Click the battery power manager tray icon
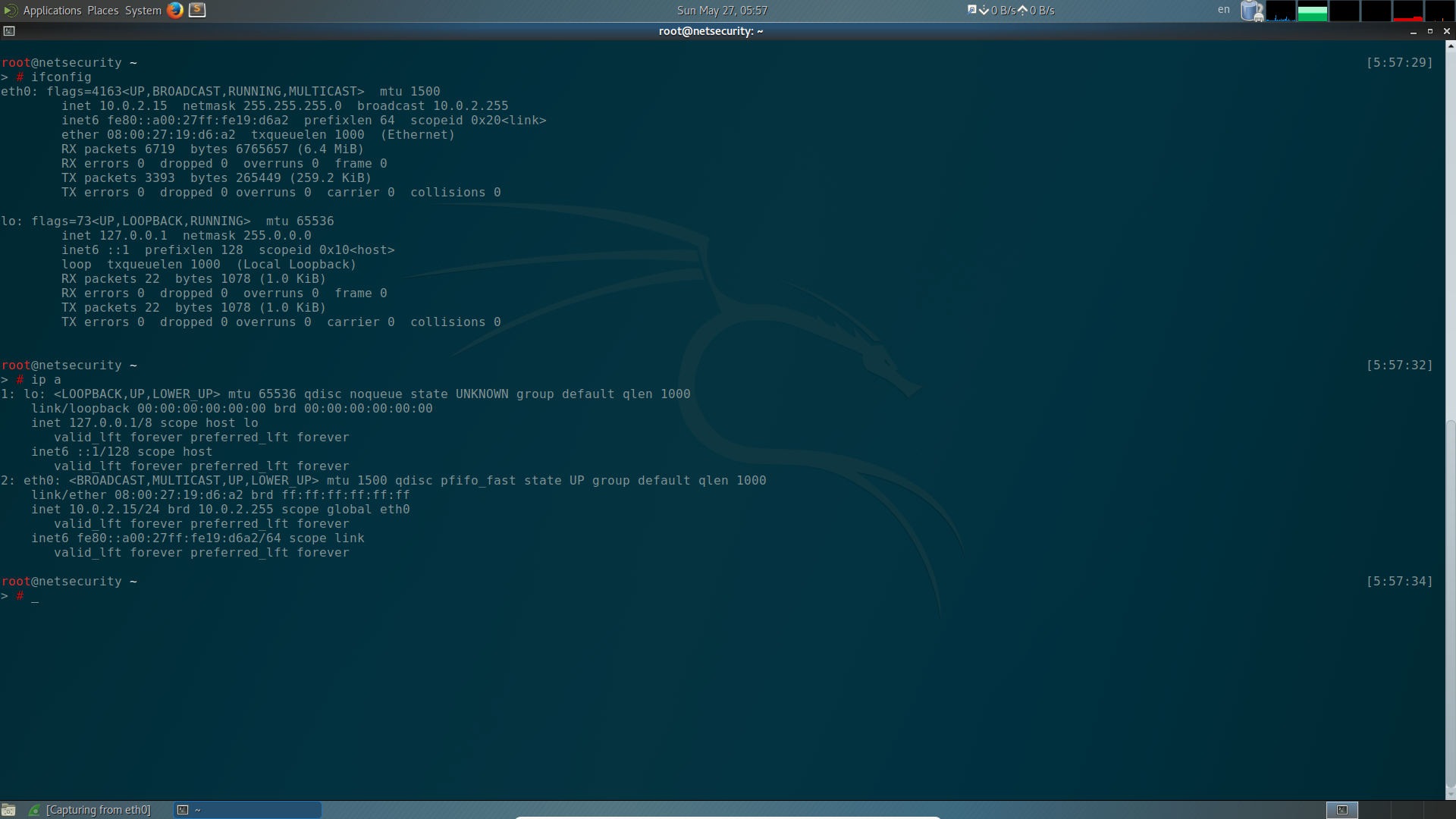 (1251, 11)
